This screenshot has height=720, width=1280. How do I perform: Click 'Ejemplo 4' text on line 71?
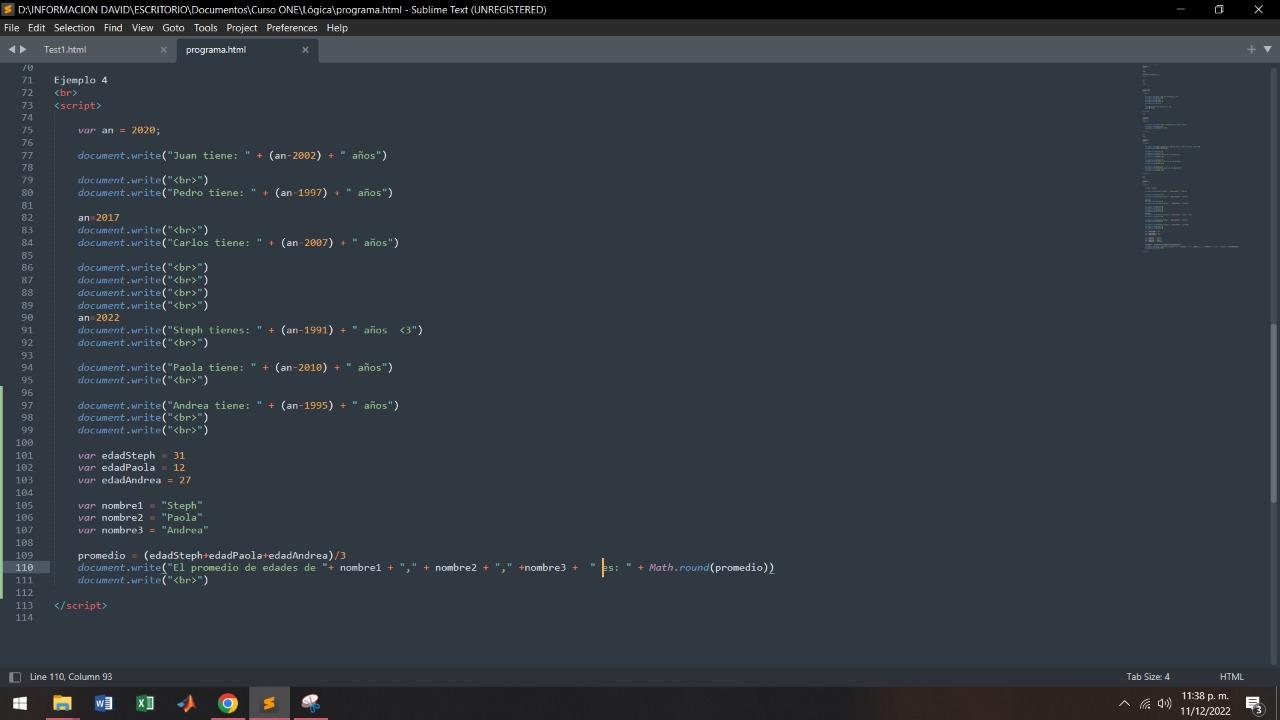coord(81,80)
